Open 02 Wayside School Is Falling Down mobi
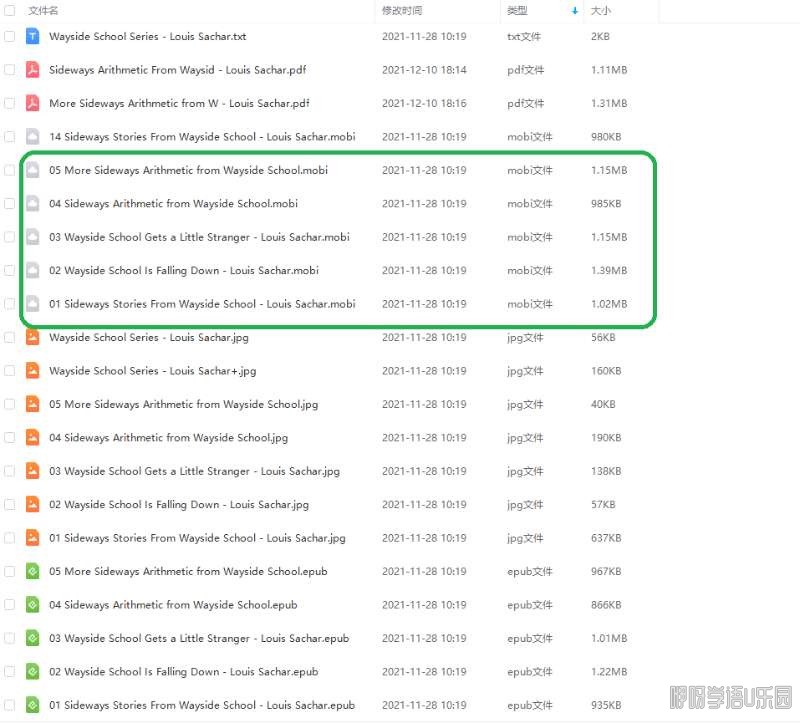 click(x=184, y=270)
